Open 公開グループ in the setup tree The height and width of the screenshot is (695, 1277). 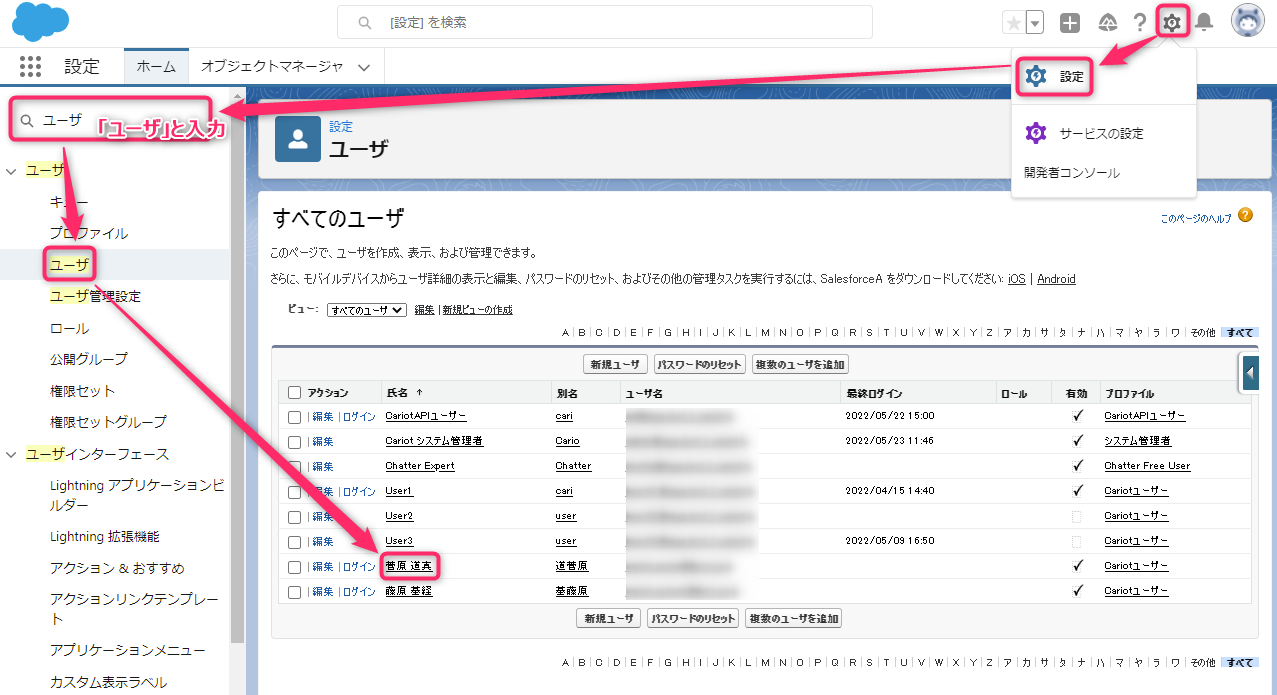pyautogui.click(x=89, y=358)
